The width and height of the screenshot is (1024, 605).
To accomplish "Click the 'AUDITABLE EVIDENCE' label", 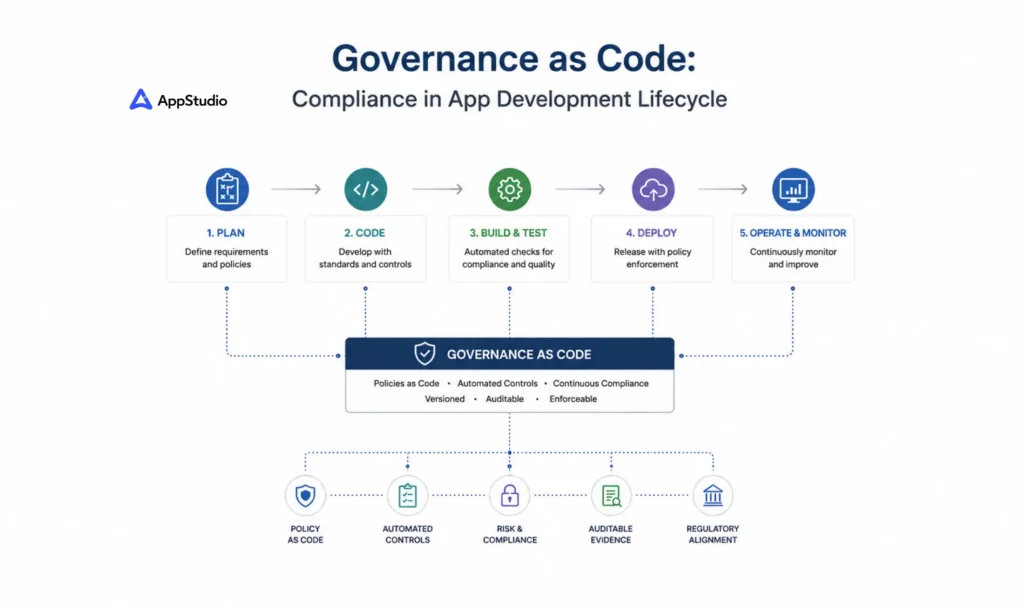I will click(x=611, y=534).
